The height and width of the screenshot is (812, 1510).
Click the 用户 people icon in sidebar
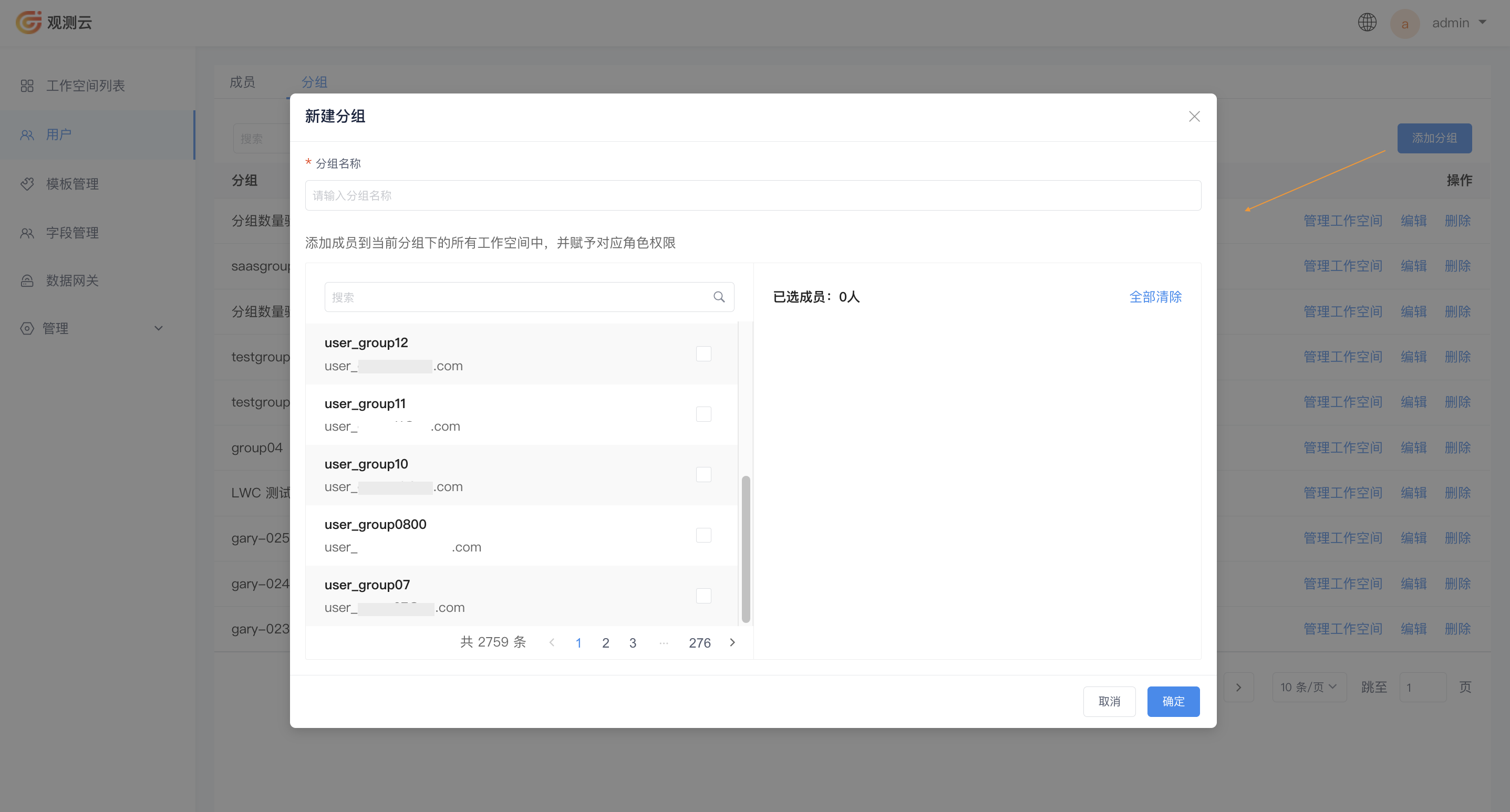tap(27, 135)
